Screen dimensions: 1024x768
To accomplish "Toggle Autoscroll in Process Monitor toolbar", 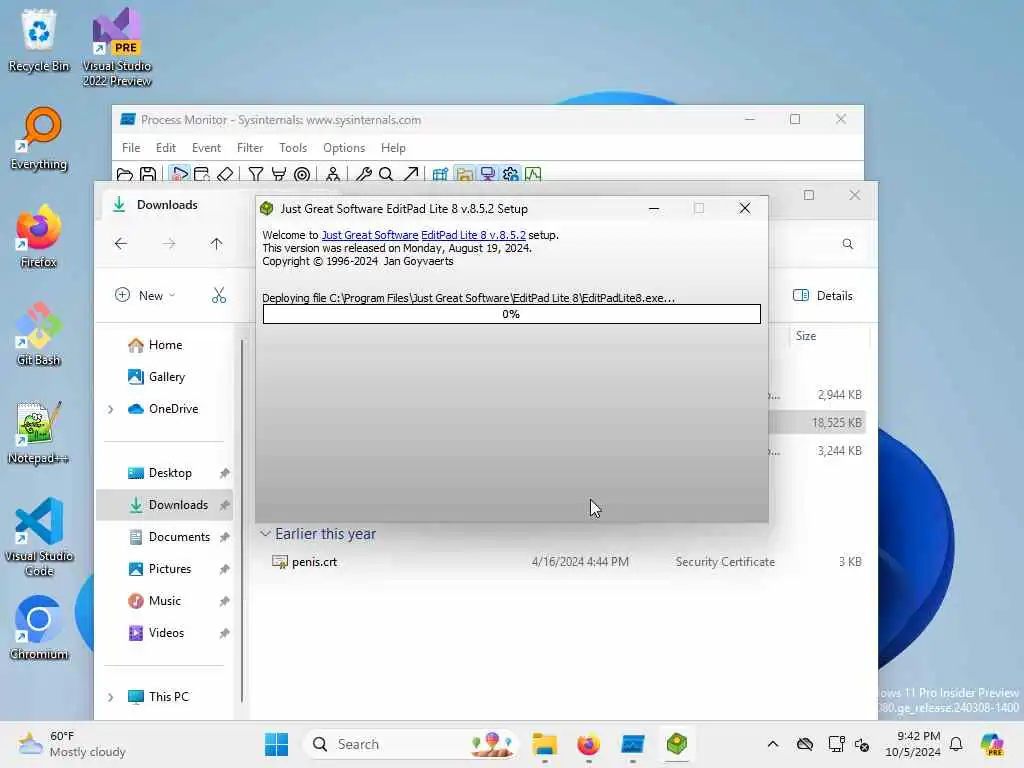I will coord(202,174).
